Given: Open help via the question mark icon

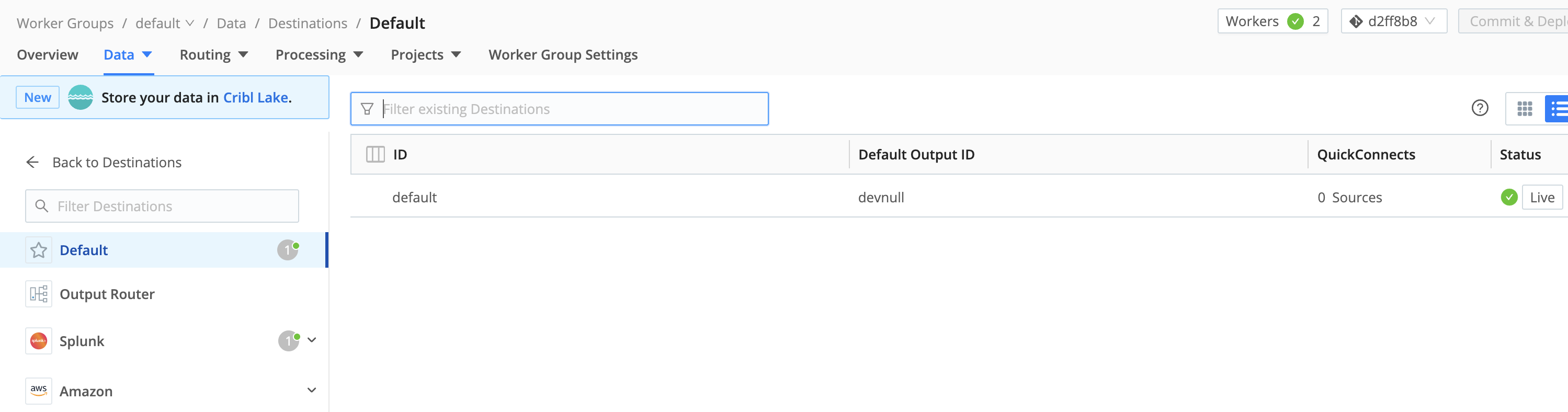Looking at the screenshot, I should tap(1480, 108).
